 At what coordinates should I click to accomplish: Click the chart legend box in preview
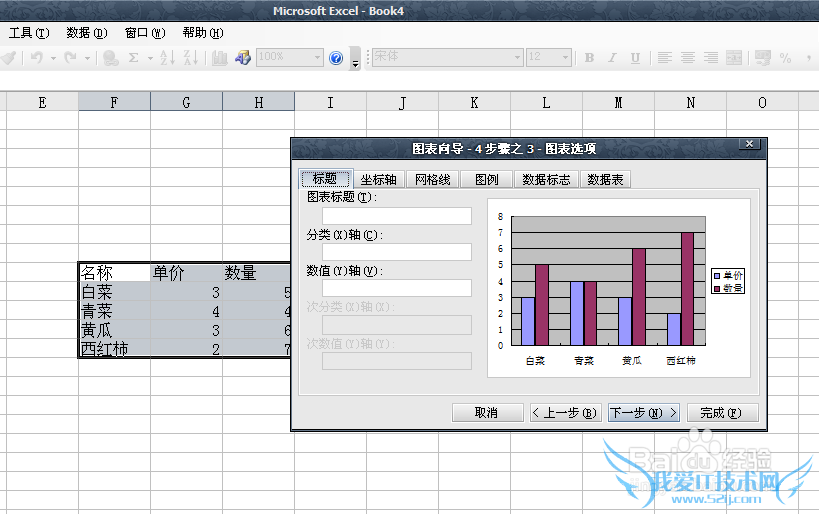[x=728, y=281]
